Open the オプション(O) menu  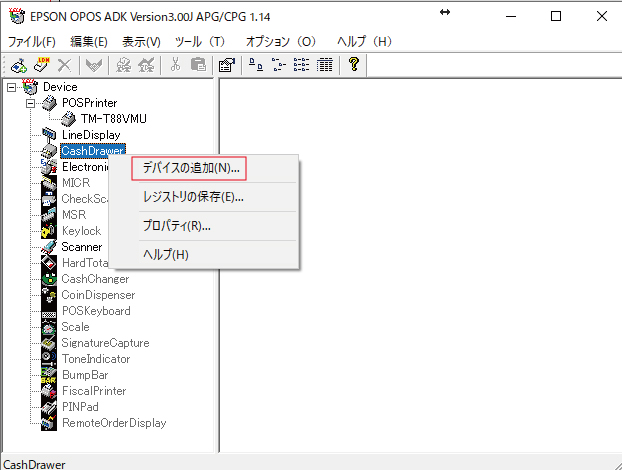coord(281,41)
